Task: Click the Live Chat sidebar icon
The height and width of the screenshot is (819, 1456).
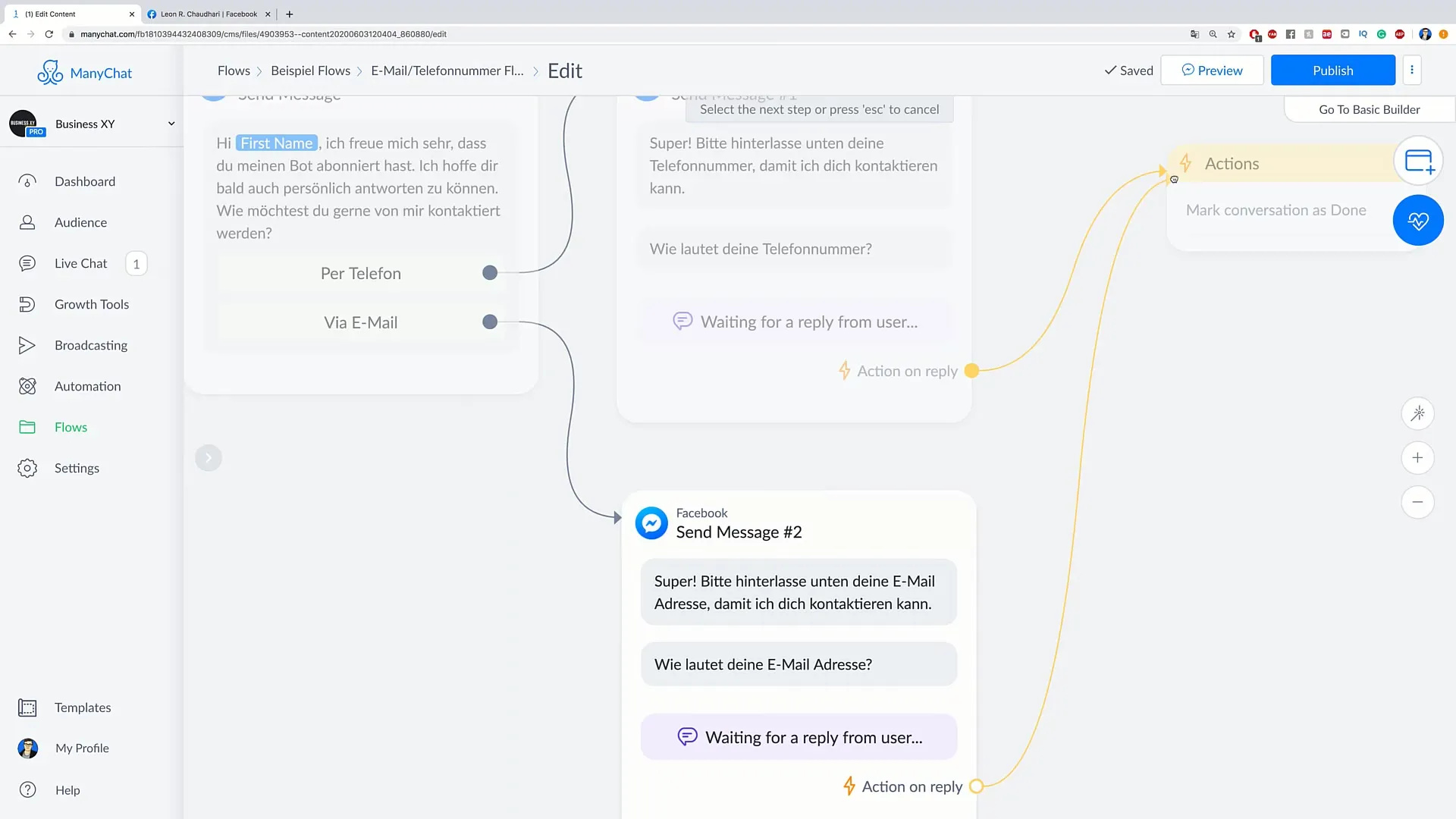Action: click(x=27, y=262)
